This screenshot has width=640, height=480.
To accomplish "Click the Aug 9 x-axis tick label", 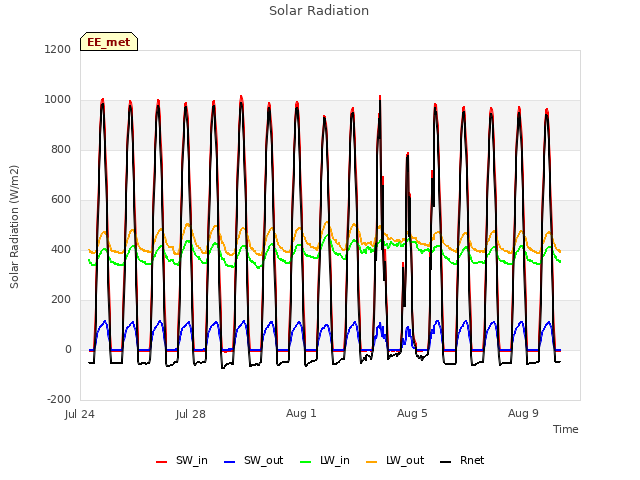I will [523, 413].
